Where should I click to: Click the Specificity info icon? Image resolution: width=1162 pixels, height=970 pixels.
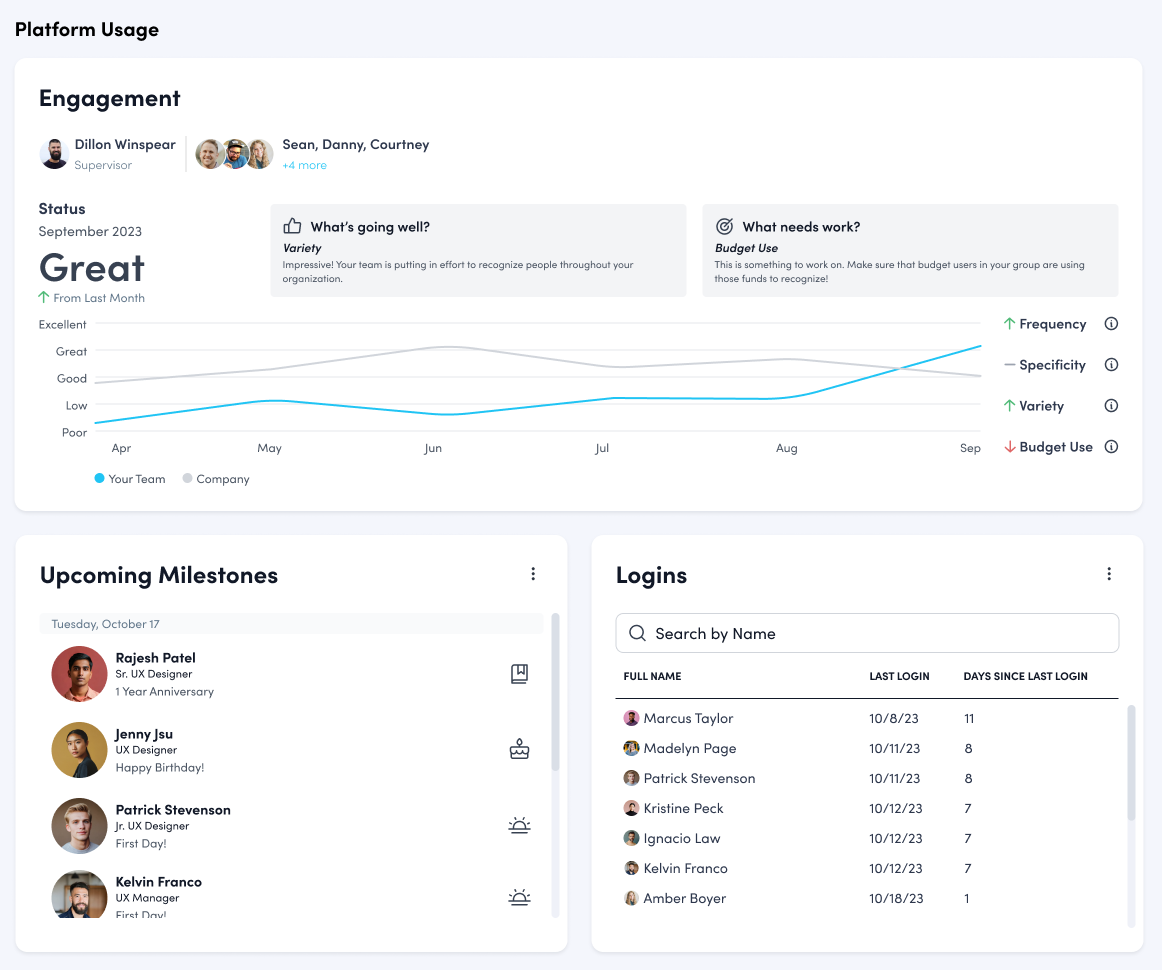(1111, 365)
